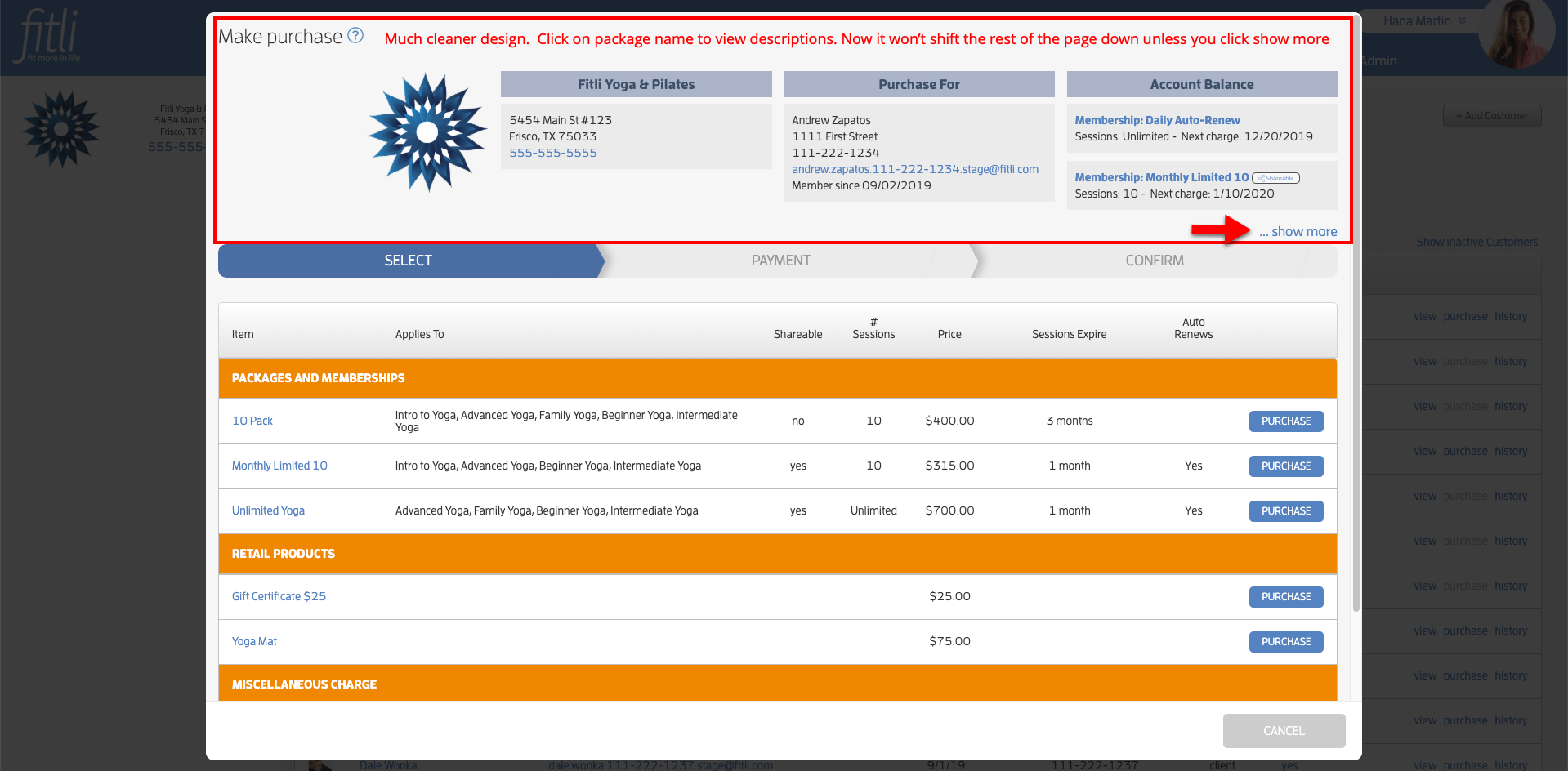Purchase the Yoga Mat
1568x771 pixels.
1286,642
